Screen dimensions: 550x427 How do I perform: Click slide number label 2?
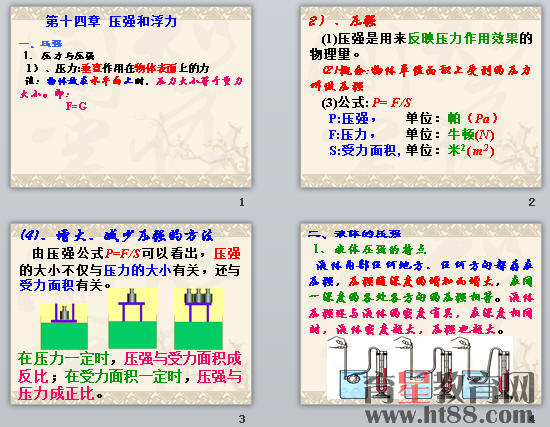(x=532, y=202)
